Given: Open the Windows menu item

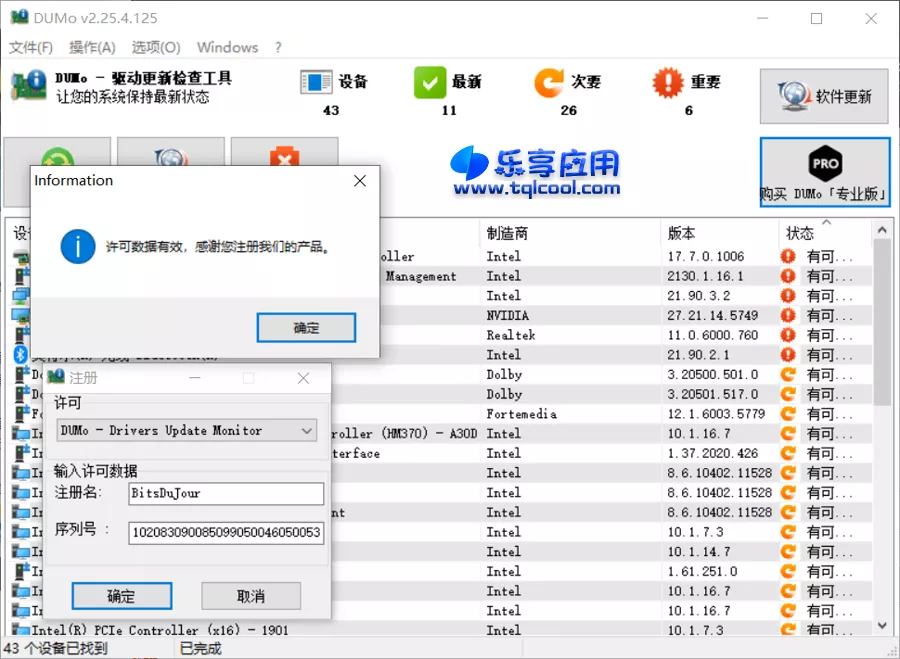Looking at the screenshot, I should click(x=227, y=47).
